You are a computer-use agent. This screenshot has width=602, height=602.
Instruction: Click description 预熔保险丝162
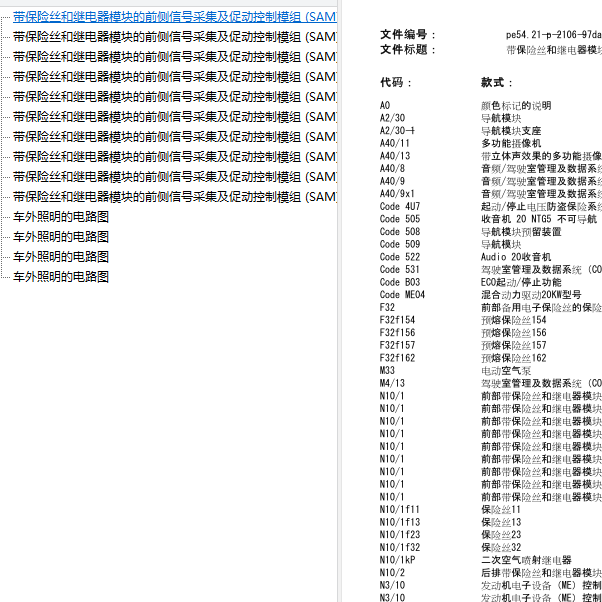point(513,359)
